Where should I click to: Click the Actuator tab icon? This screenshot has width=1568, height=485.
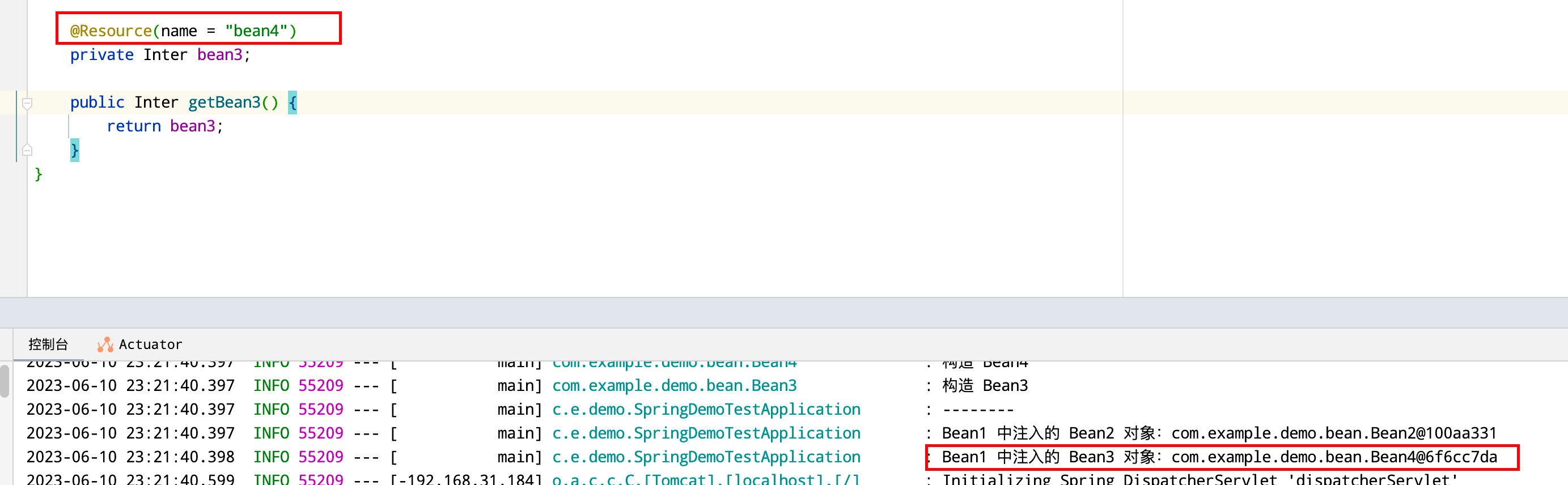pyautogui.click(x=105, y=345)
